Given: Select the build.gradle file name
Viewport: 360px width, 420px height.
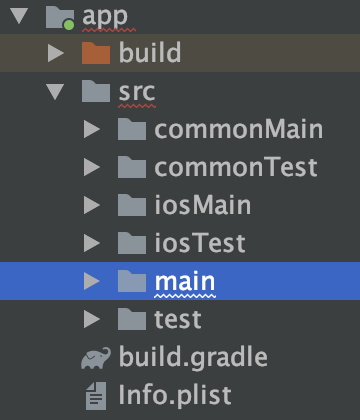Looking at the screenshot, I should 193,359.
